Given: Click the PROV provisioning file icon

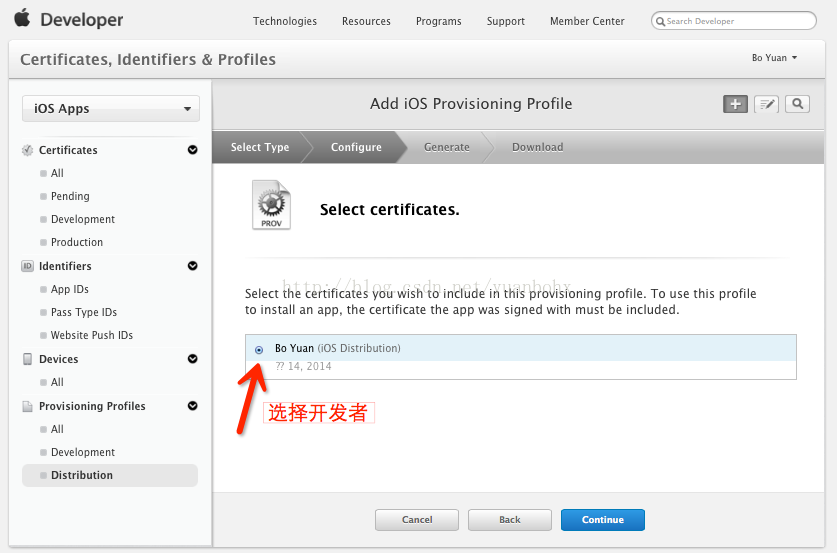Looking at the screenshot, I should pos(271,206).
